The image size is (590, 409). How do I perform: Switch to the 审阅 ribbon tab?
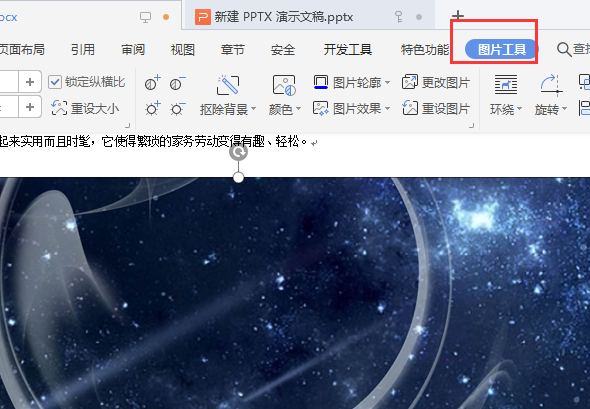tap(133, 50)
